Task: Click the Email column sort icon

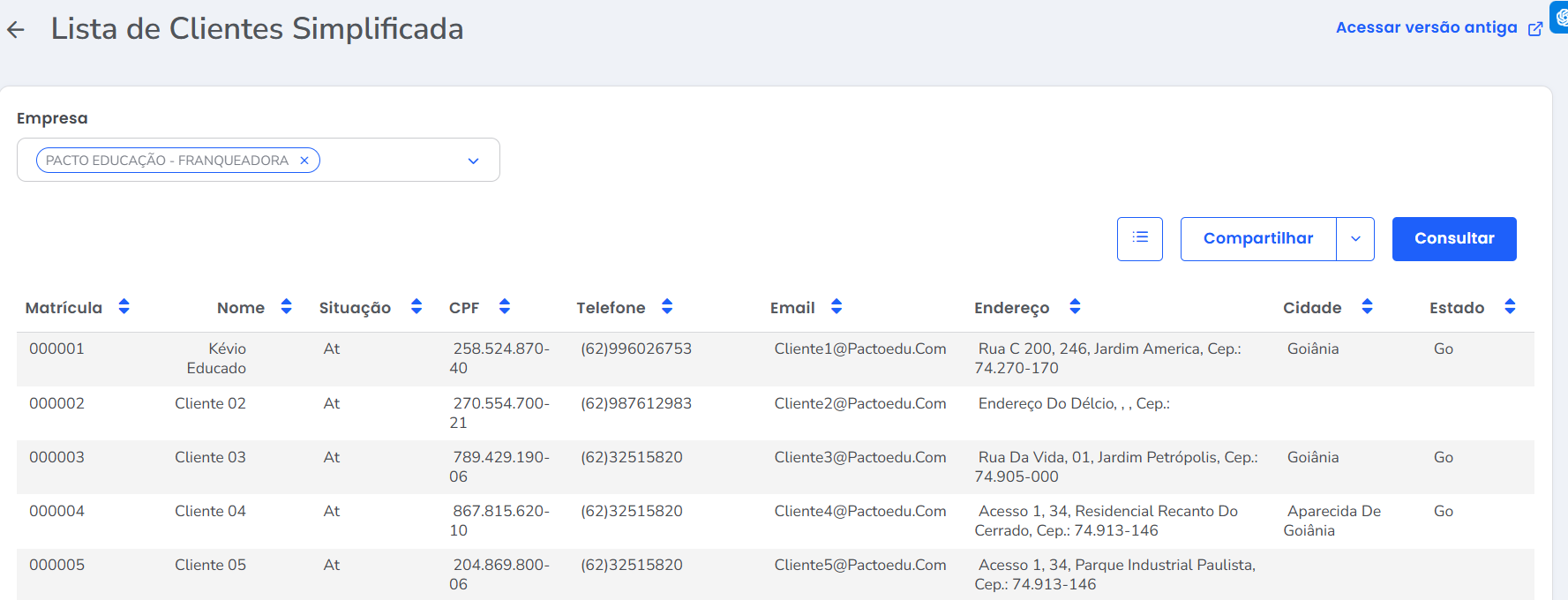Action: coord(837,307)
